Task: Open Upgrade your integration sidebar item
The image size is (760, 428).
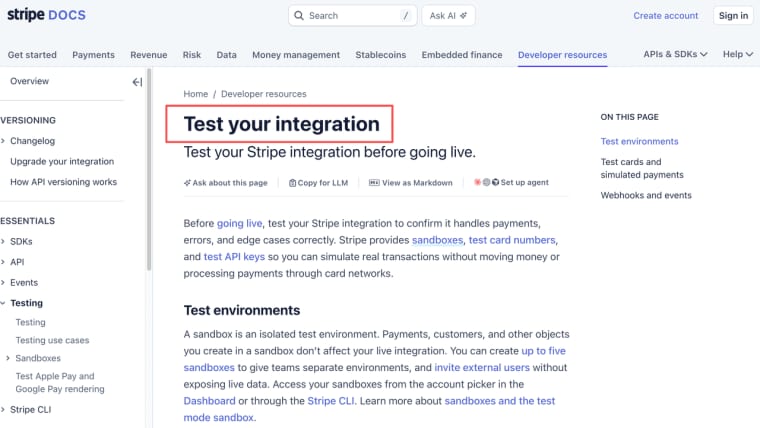Action: (62, 161)
